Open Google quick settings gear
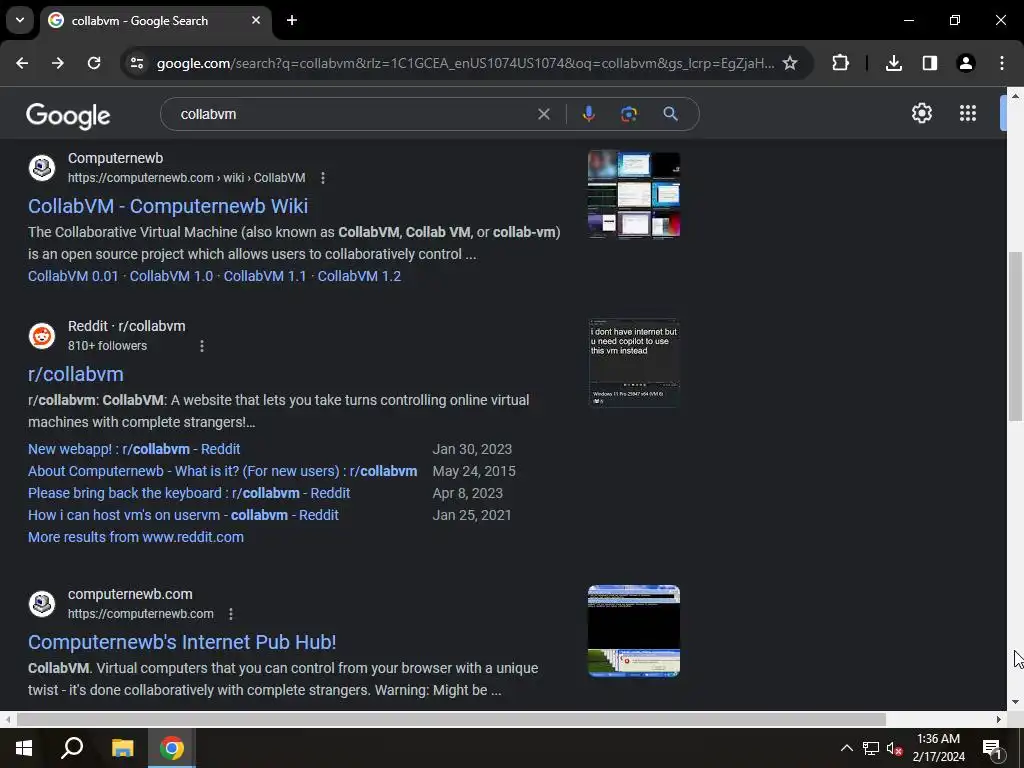The image size is (1024, 768). [921, 113]
